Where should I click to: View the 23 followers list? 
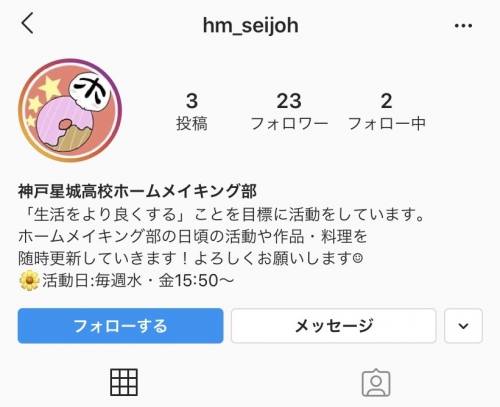coord(289,112)
